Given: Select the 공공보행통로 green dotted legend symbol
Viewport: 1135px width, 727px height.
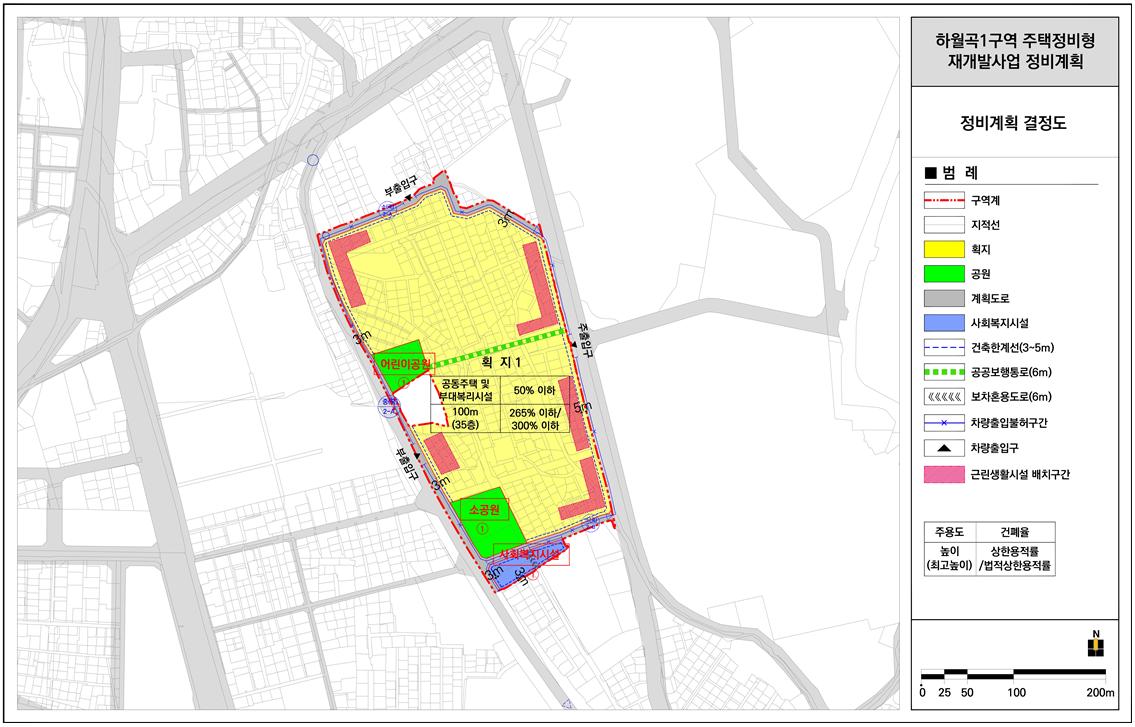Looking at the screenshot, I should (x=944, y=373).
